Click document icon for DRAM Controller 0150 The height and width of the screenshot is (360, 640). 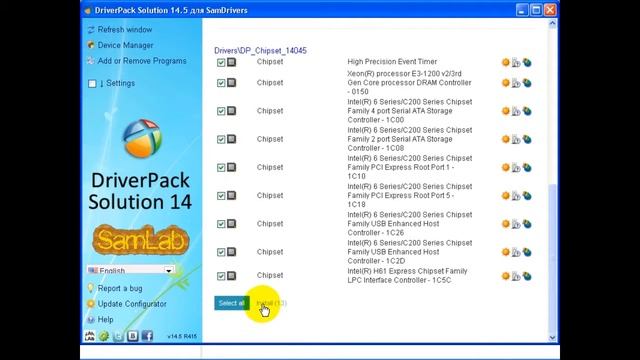click(516, 83)
